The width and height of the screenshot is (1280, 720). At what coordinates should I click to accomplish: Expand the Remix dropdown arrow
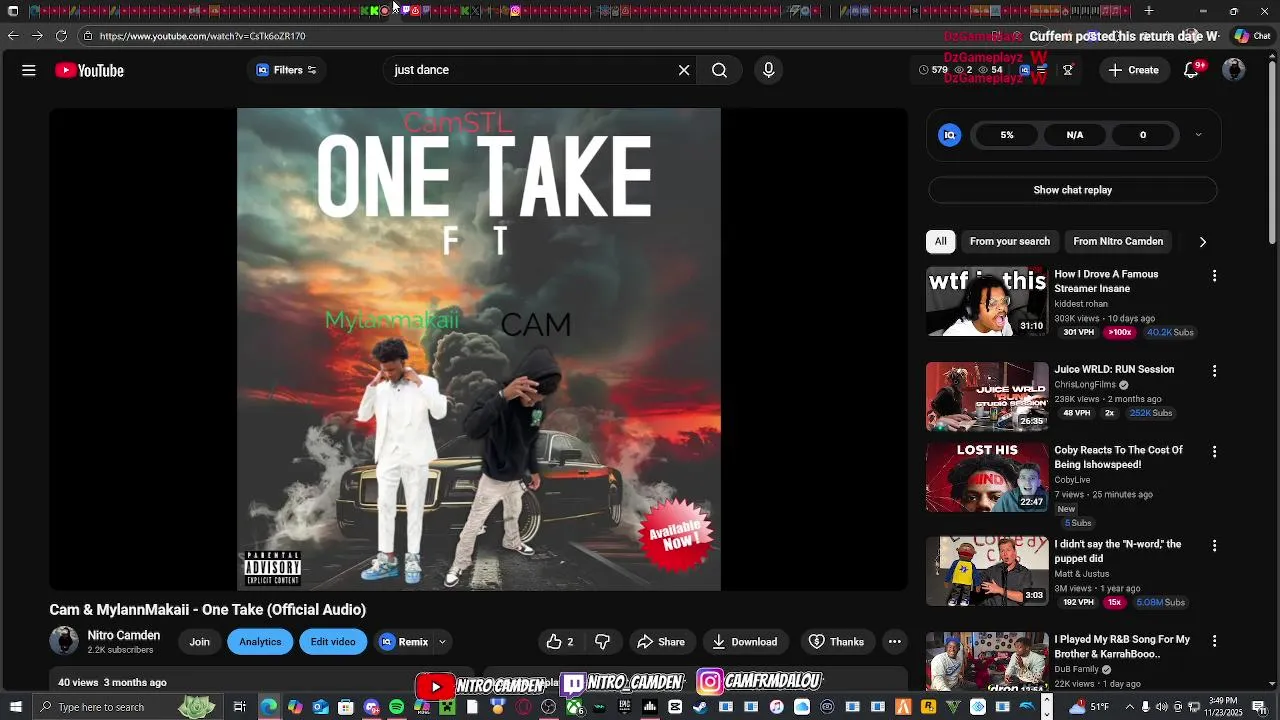pyautogui.click(x=442, y=642)
